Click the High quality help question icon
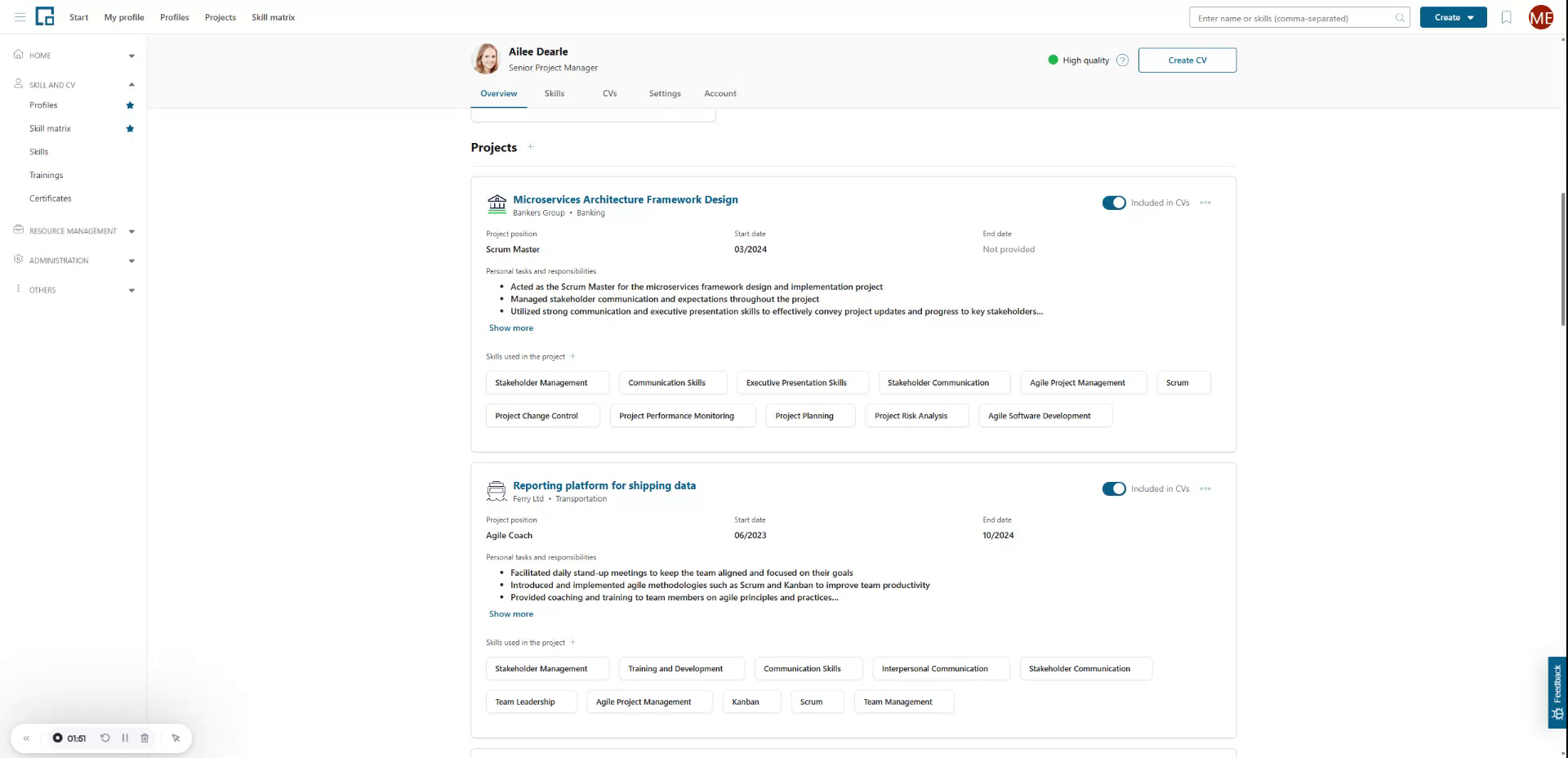The image size is (1568, 758). pyautogui.click(x=1122, y=60)
